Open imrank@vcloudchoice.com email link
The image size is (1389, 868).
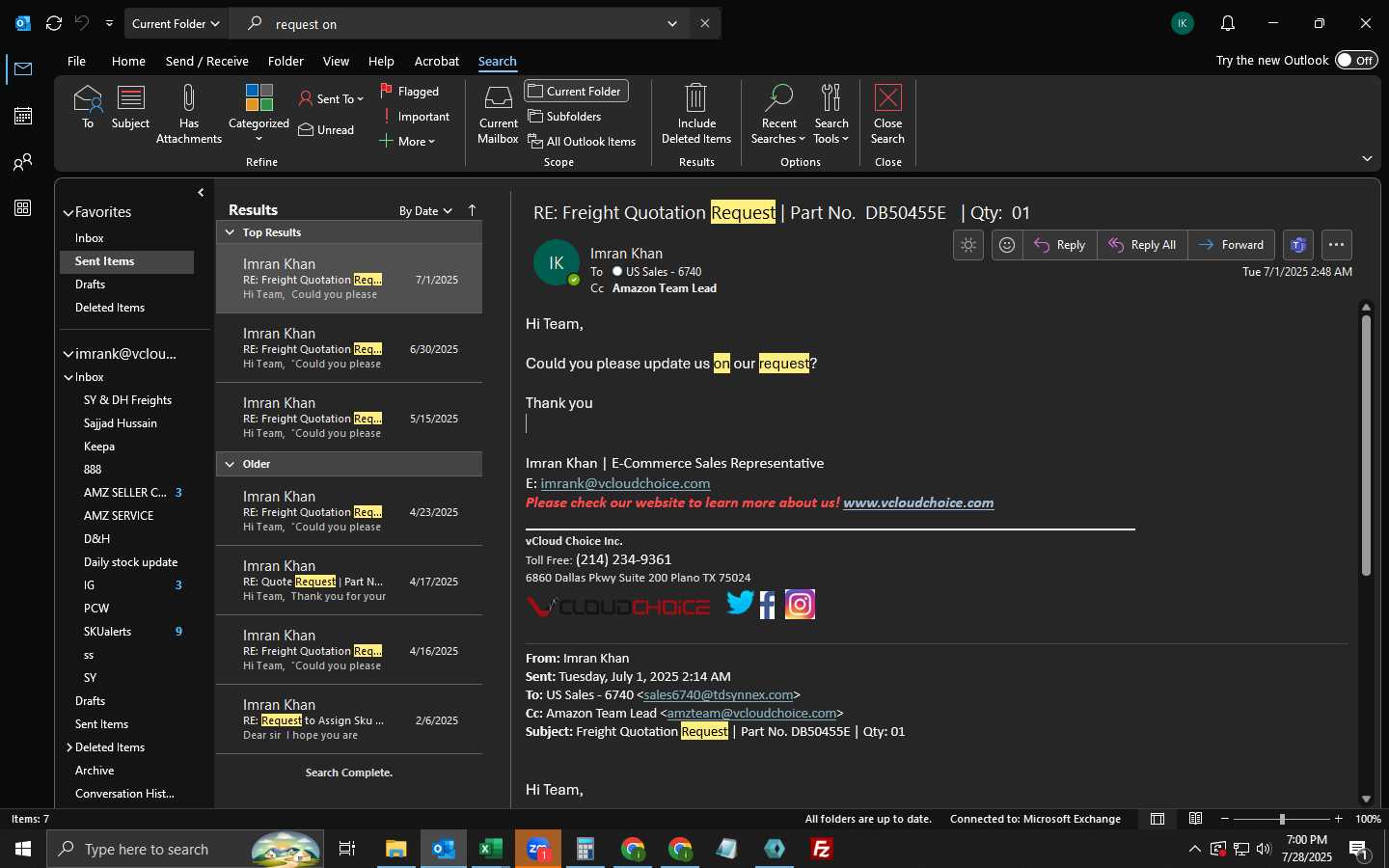click(625, 483)
